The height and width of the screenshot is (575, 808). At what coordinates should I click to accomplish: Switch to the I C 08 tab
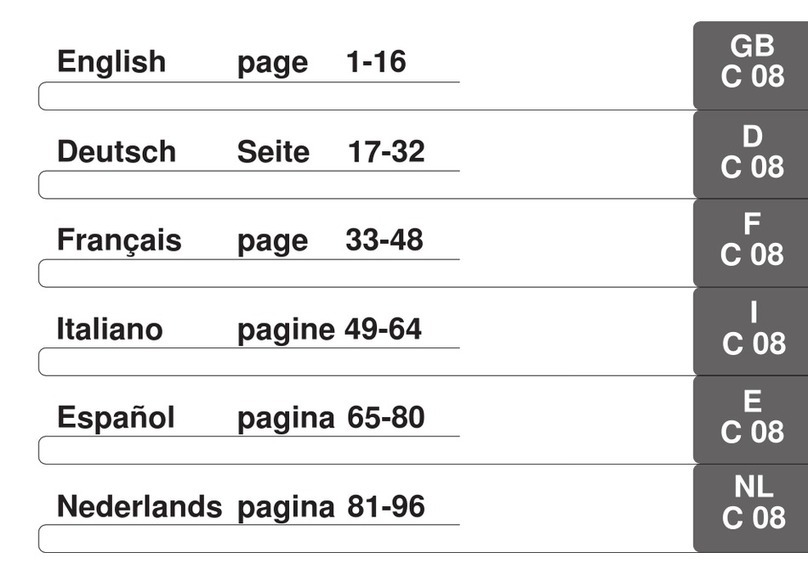coord(752,329)
